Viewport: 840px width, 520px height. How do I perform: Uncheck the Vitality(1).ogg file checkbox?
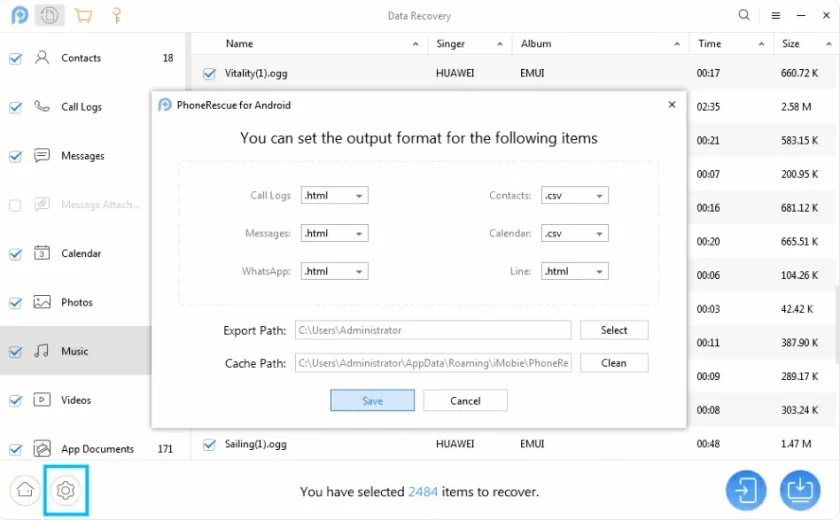(209, 73)
